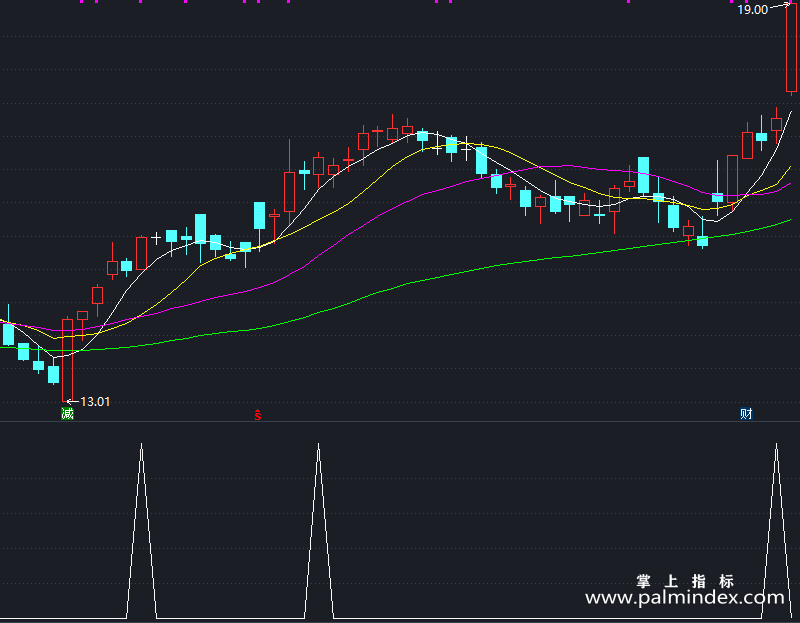Click the tall red candle reaching 19.00
800x623 pixels.
pyautogui.click(x=791, y=48)
